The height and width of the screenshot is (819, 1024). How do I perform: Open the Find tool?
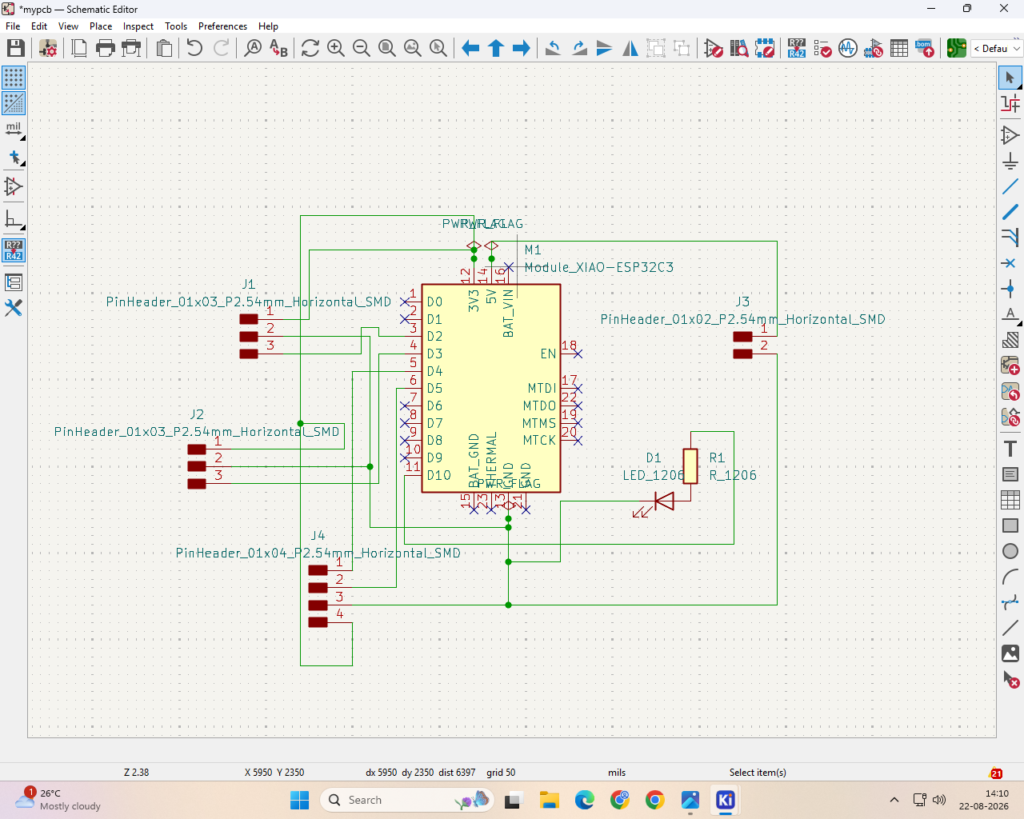[253, 48]
